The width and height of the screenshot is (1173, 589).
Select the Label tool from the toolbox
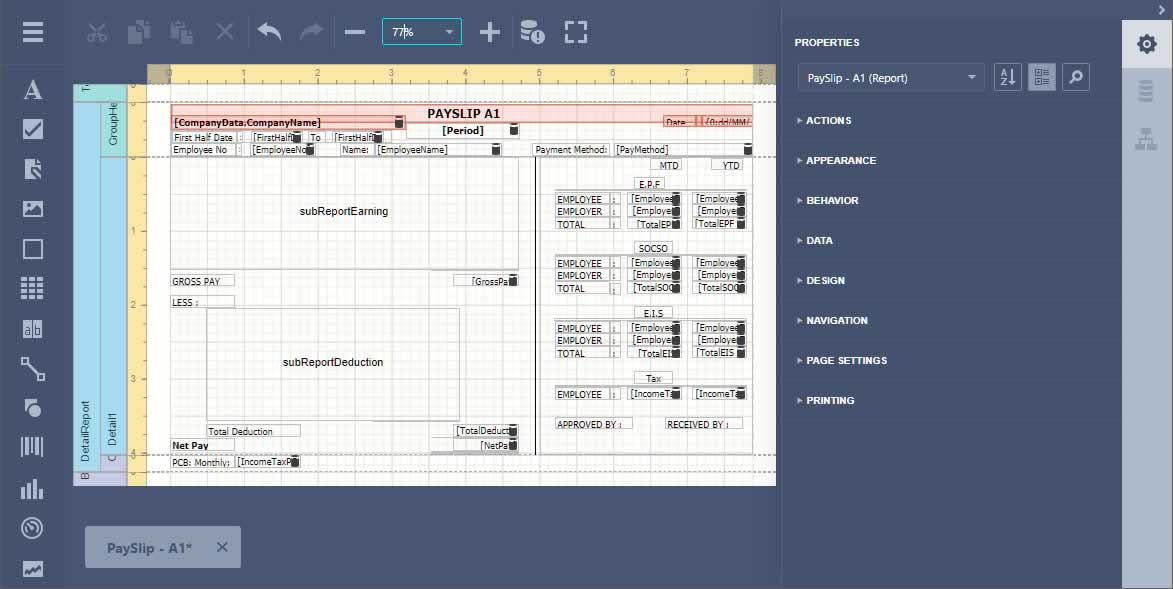33,89
